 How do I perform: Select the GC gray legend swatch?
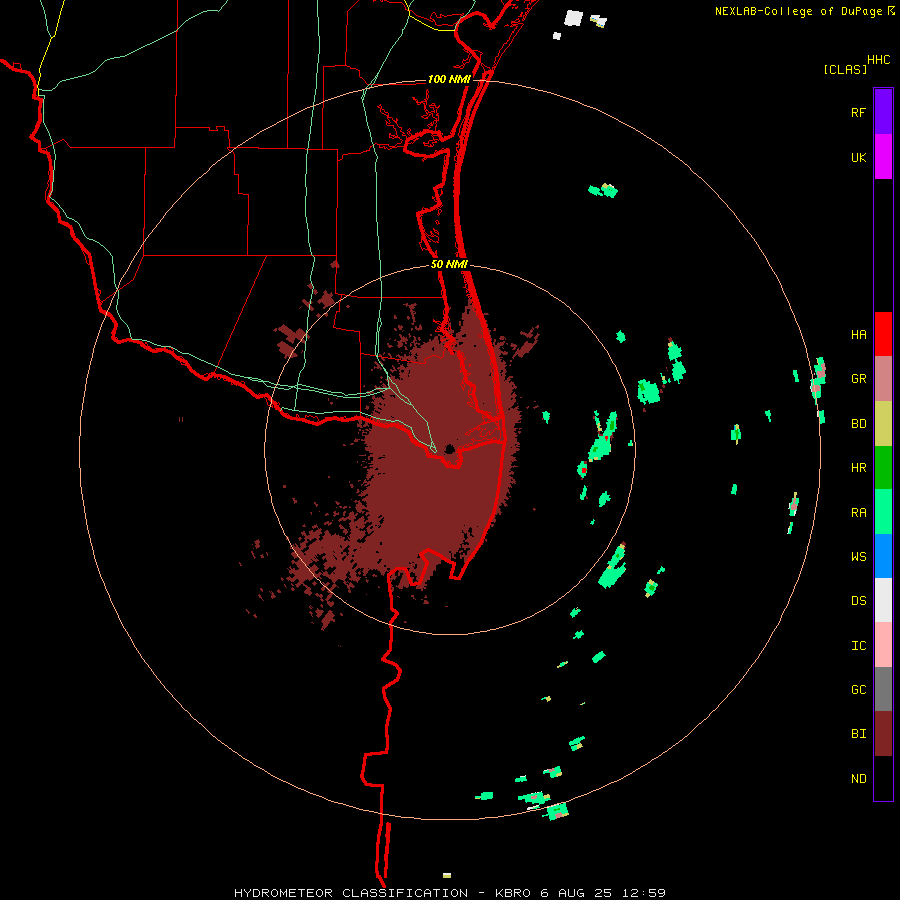pyautogui.click(x=883, y=689)
